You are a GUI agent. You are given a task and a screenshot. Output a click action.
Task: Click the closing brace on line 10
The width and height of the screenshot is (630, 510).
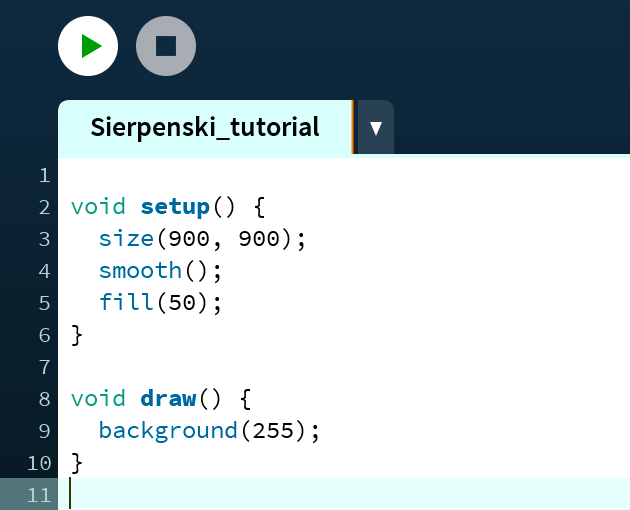pos(77,463)
